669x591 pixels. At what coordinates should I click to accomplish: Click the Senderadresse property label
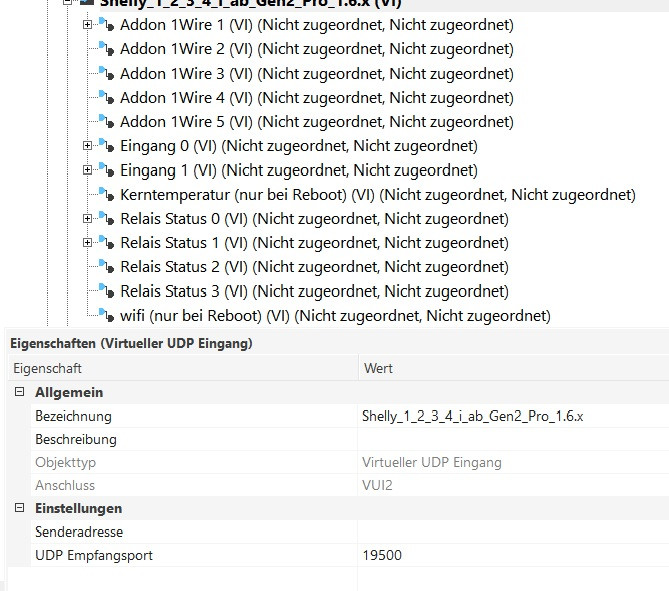(x=79, y=532)
